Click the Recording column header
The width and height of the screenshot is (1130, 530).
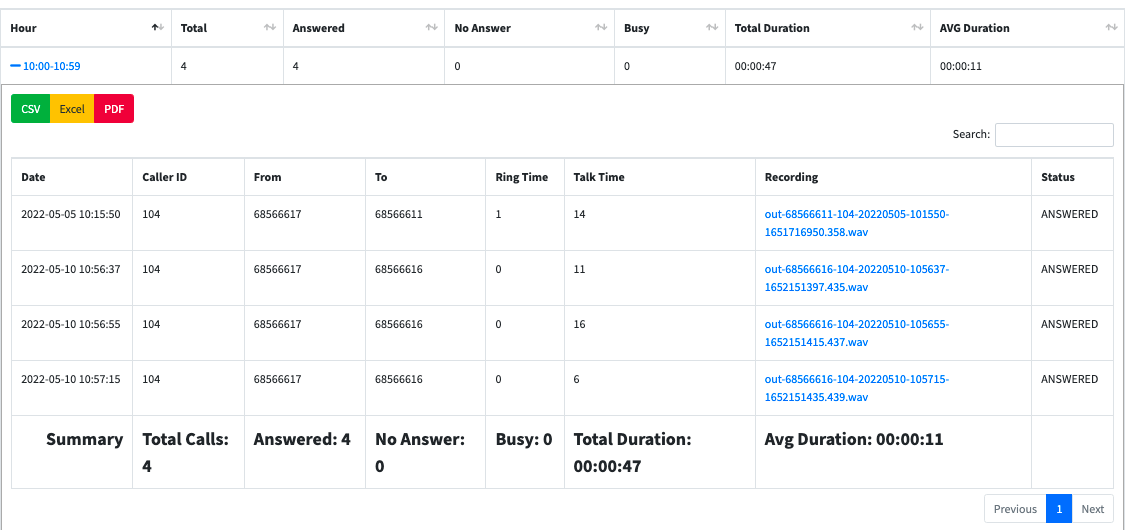tap(894, 177)
